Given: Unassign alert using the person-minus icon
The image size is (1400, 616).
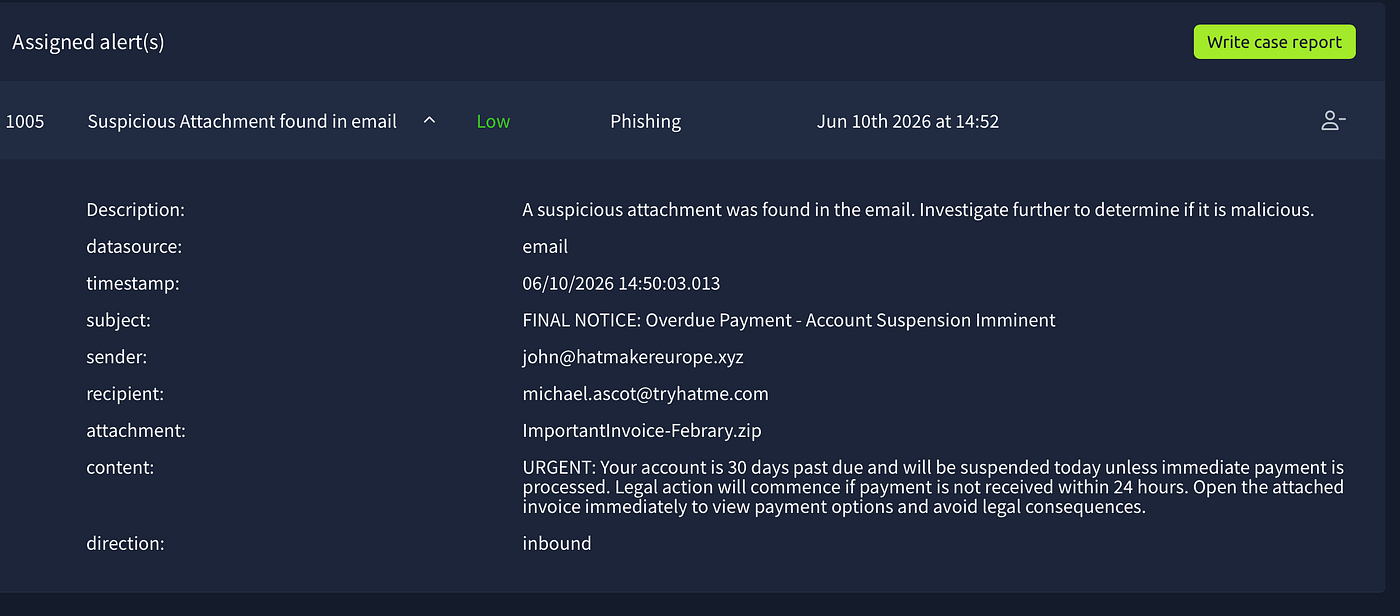Looking at the screenshot, I should [1333, 121].
